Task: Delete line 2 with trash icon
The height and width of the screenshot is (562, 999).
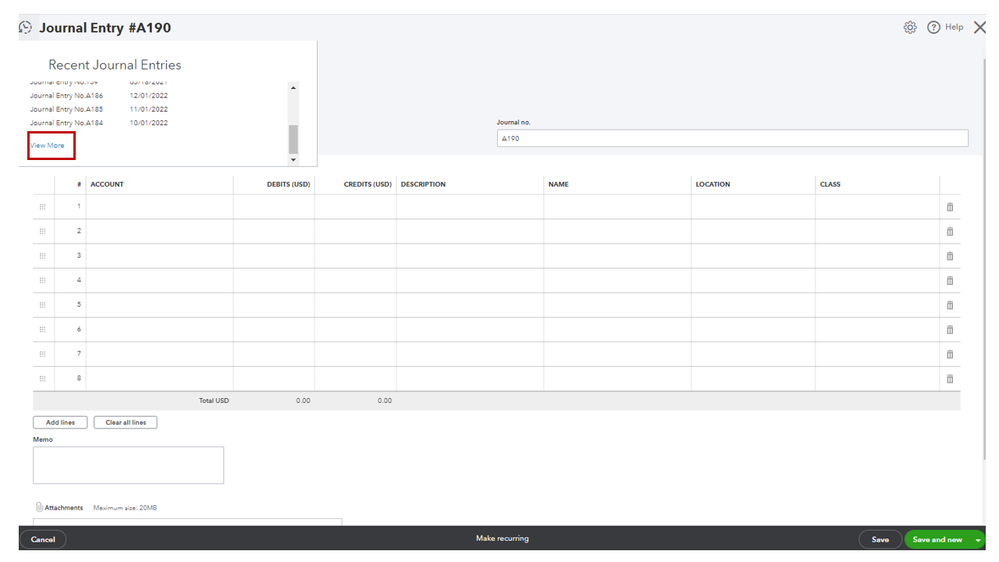Action: click(x=950, y=231)
